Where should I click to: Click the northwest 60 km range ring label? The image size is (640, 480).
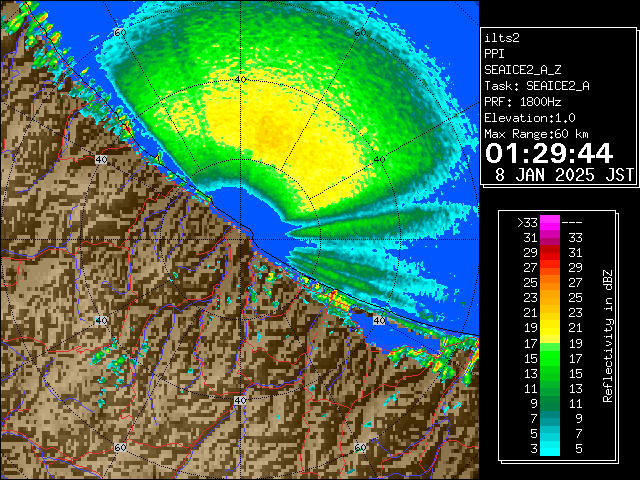[x=120, y=33]
